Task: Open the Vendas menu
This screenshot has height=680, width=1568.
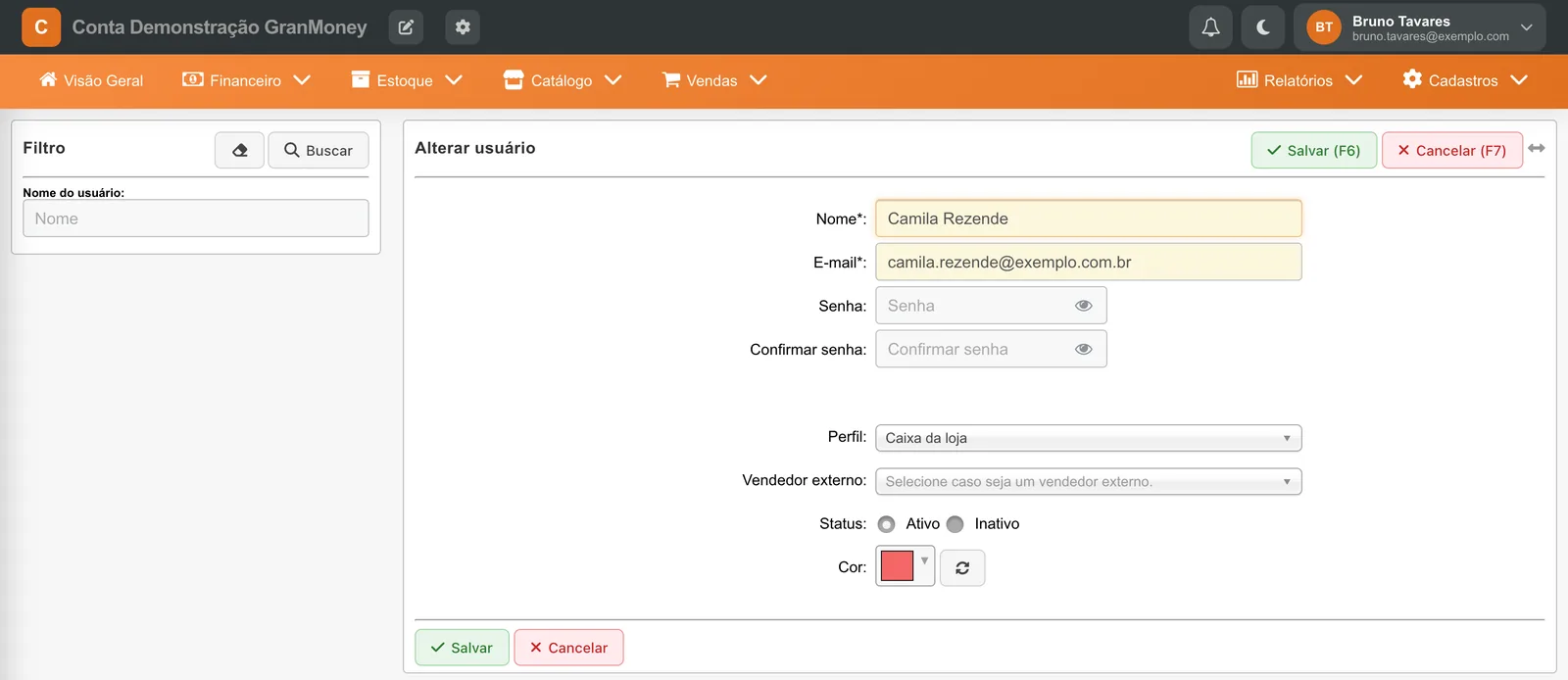Action: pyautogui.click(x=714, y=80)
